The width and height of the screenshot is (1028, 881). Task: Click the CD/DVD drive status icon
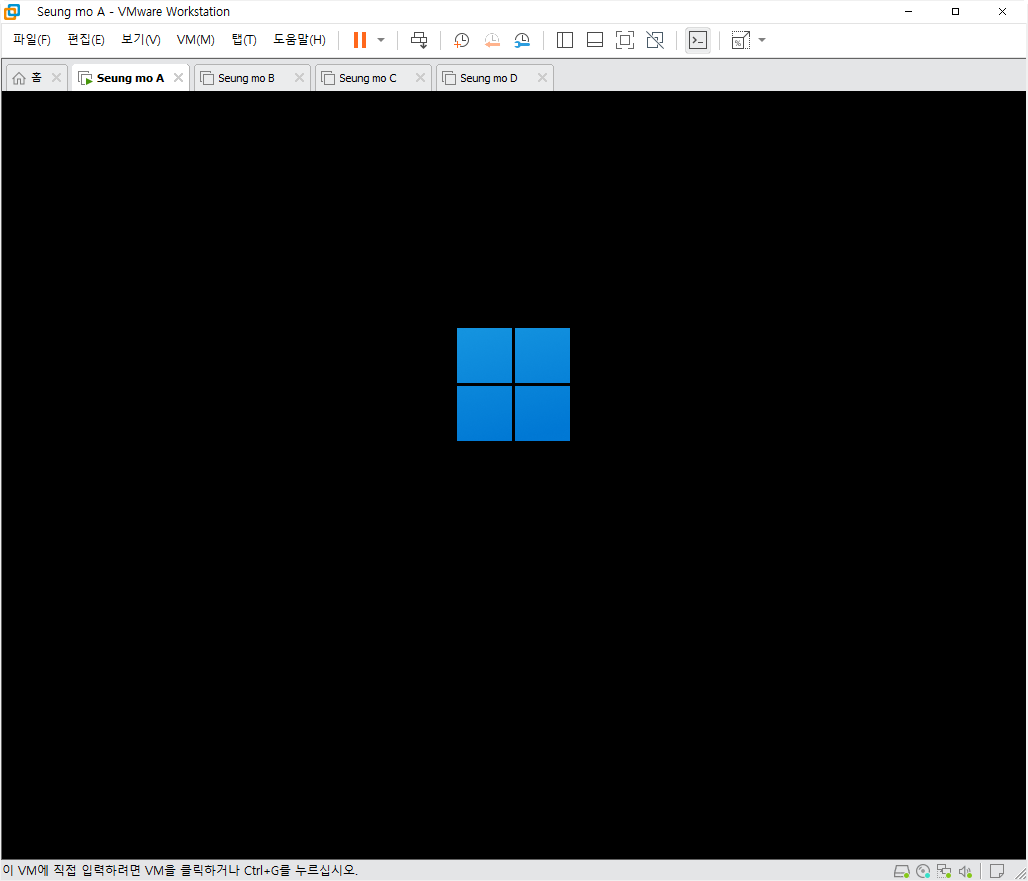click(923, 871)
